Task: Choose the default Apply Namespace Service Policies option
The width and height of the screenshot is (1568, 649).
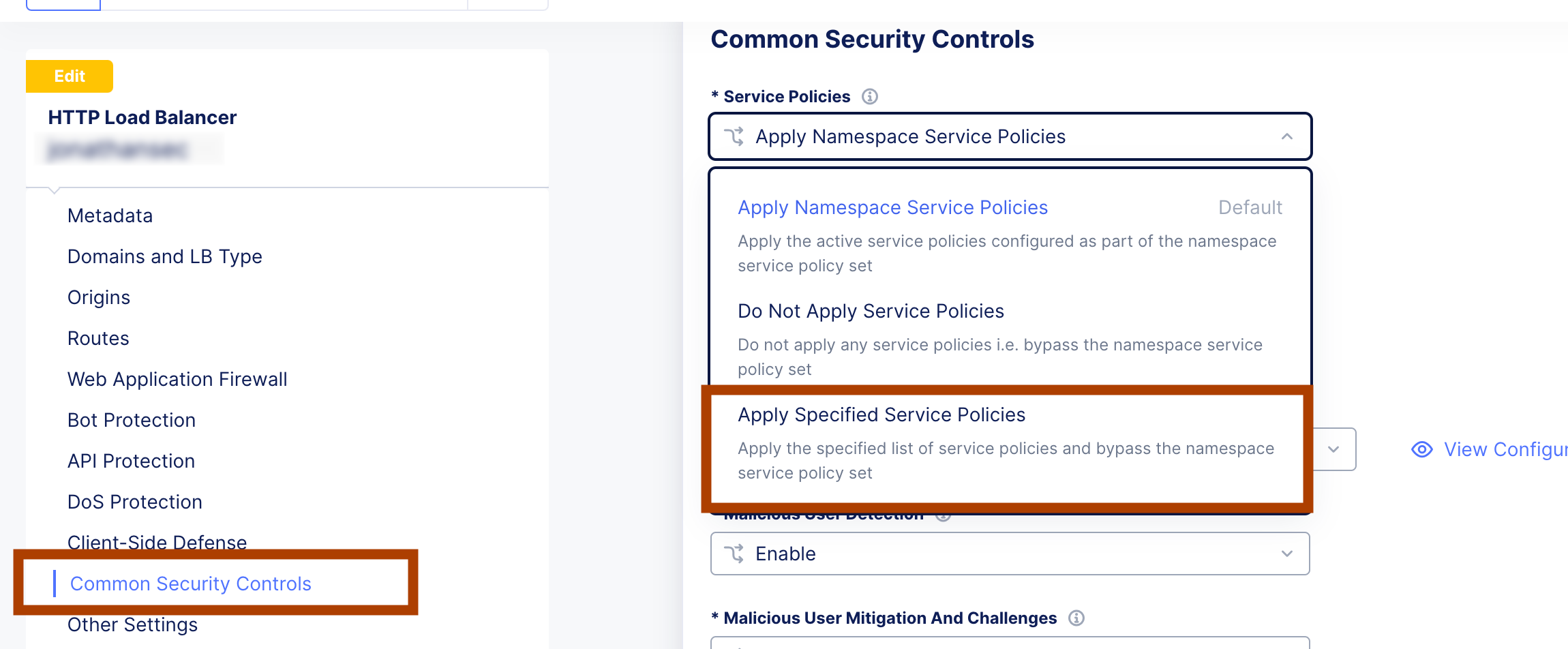Action: (892, 207)
